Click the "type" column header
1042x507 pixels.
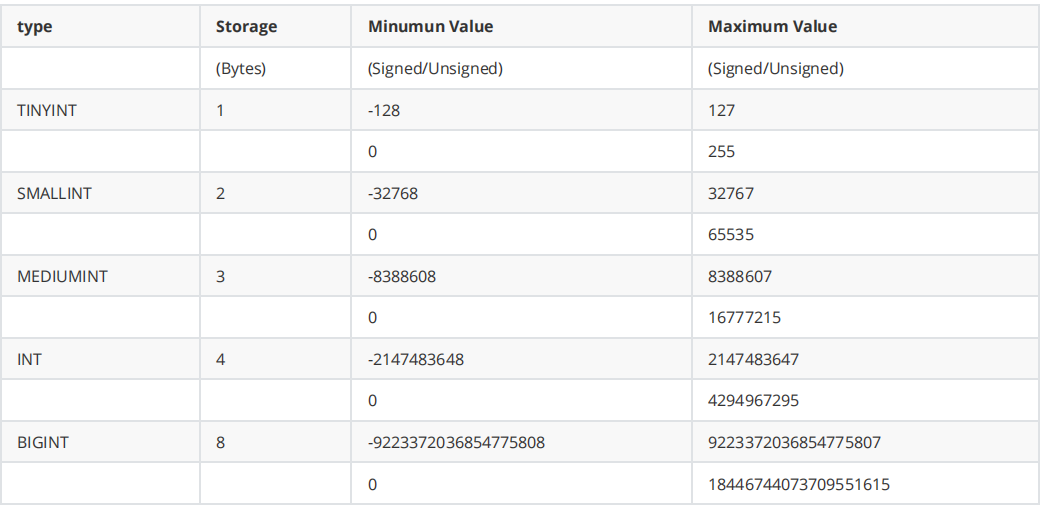(x=35, y=27)
